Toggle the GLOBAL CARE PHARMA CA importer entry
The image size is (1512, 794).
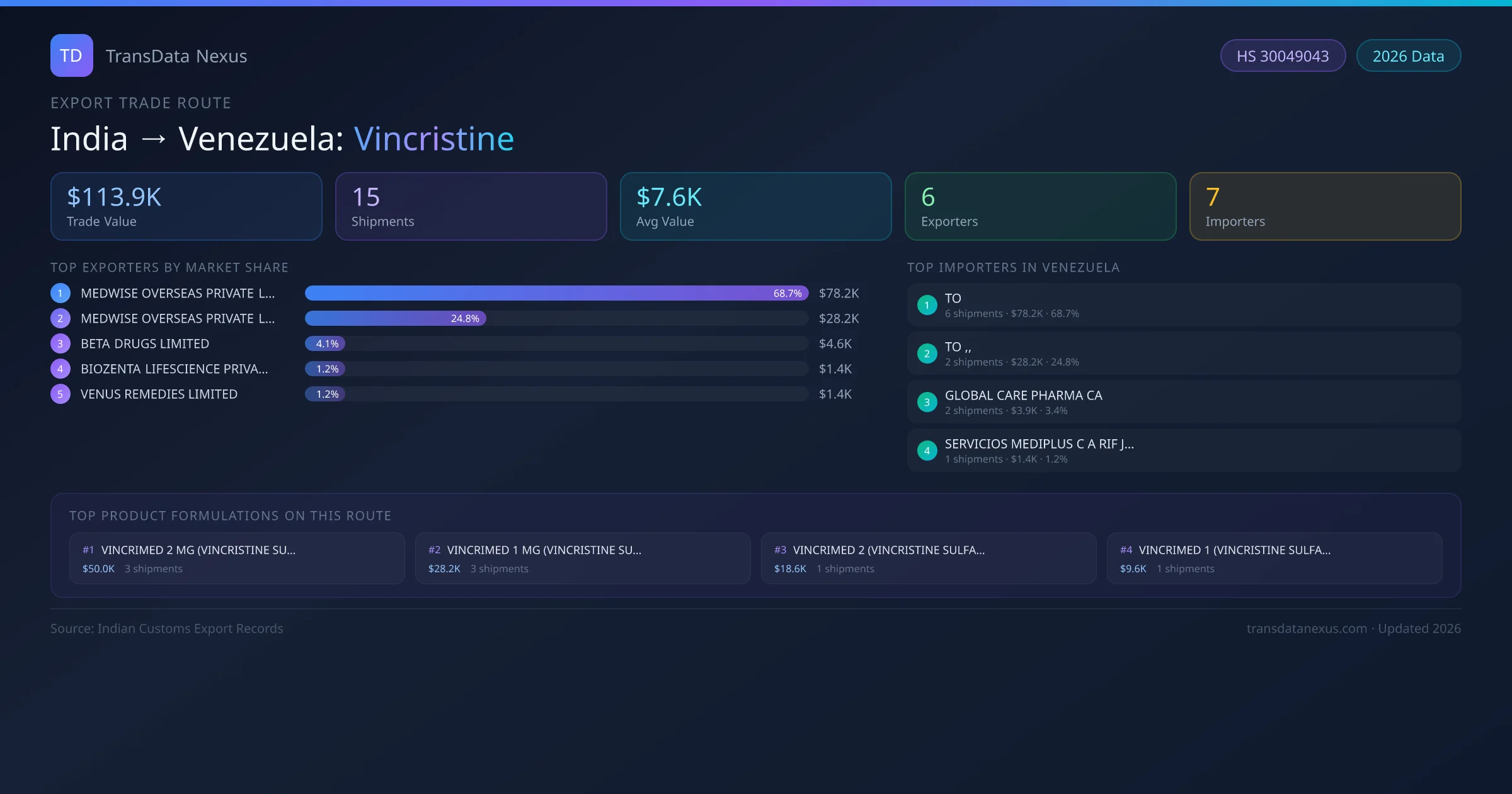coord(1183,401)
